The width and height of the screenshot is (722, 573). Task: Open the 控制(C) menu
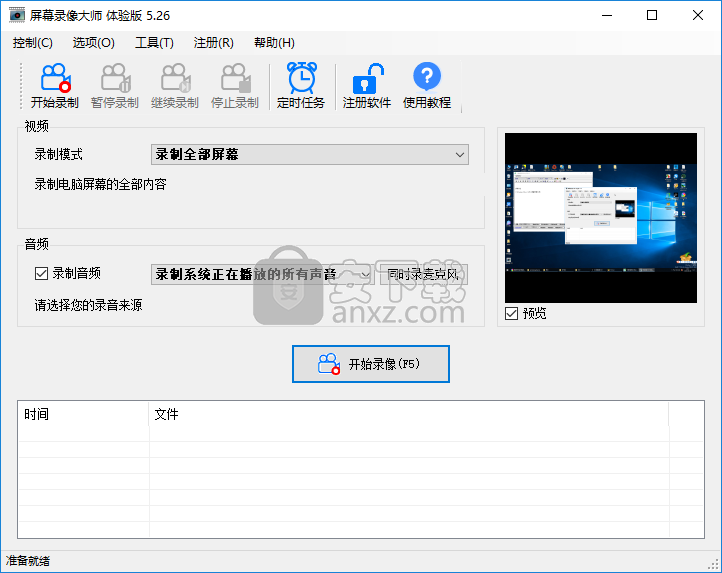point(33,43)
